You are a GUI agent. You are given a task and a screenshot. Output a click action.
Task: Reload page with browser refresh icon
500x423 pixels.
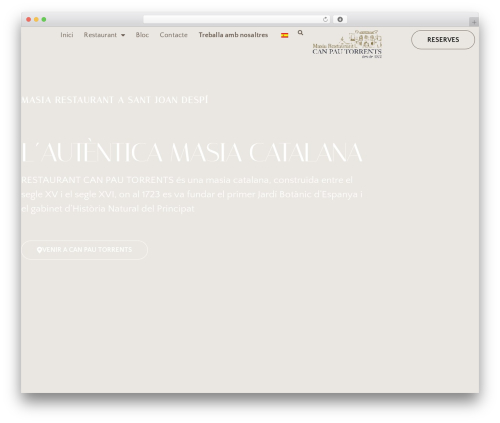[325, 20]
